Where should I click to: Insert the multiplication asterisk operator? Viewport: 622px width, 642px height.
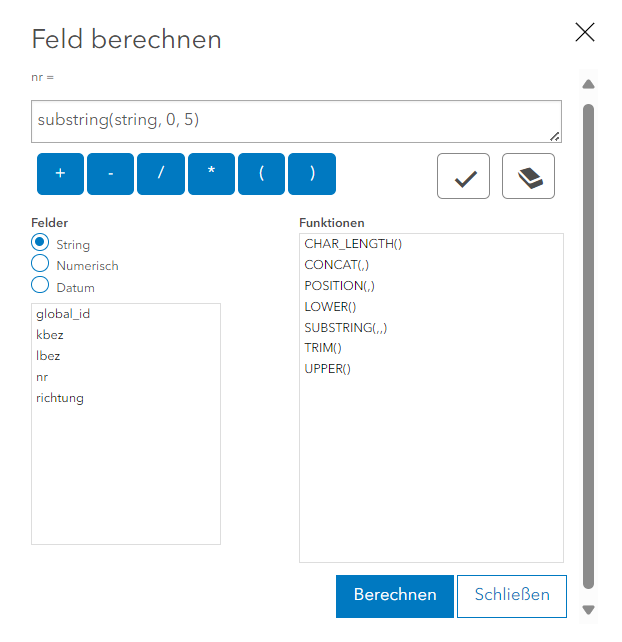click(211, 174)
